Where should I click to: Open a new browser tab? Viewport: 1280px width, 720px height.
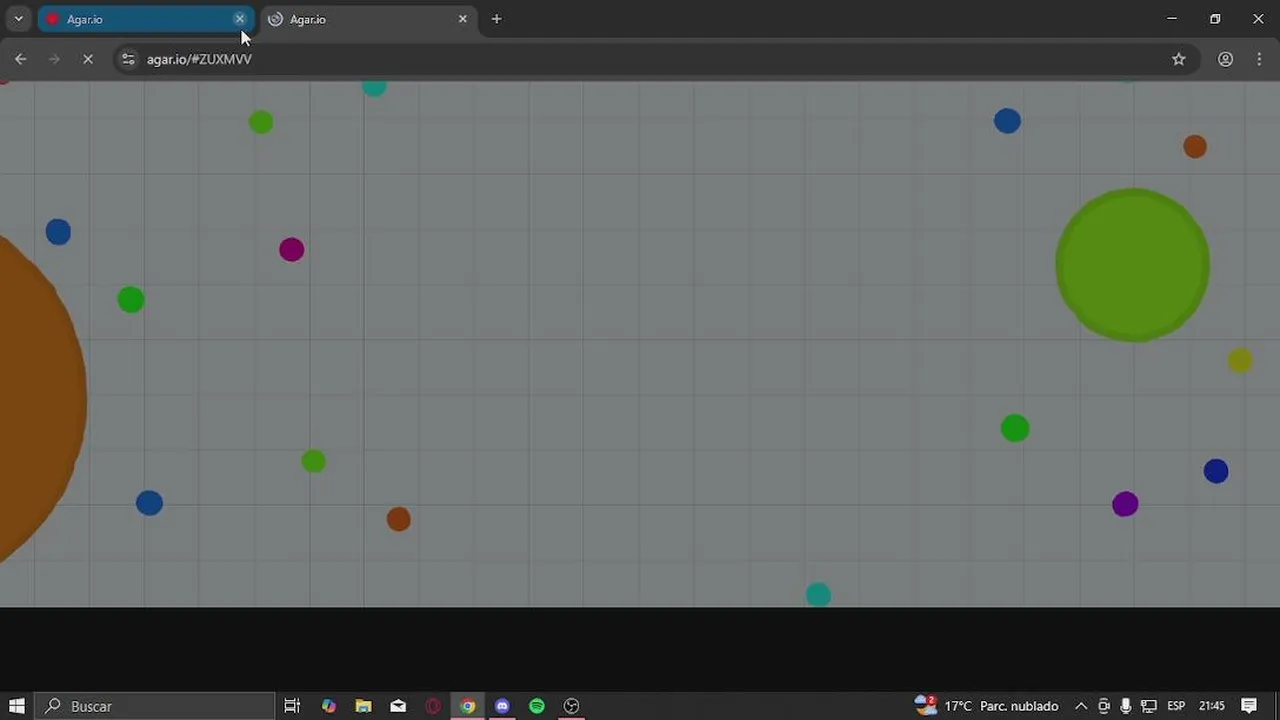pos(496,19)
